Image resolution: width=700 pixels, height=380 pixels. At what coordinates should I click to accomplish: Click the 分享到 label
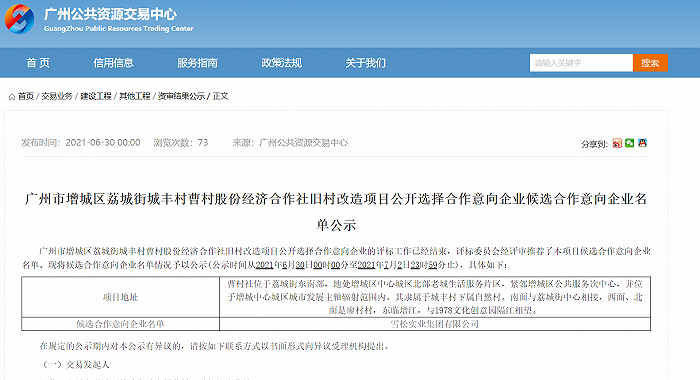(594, 144)
